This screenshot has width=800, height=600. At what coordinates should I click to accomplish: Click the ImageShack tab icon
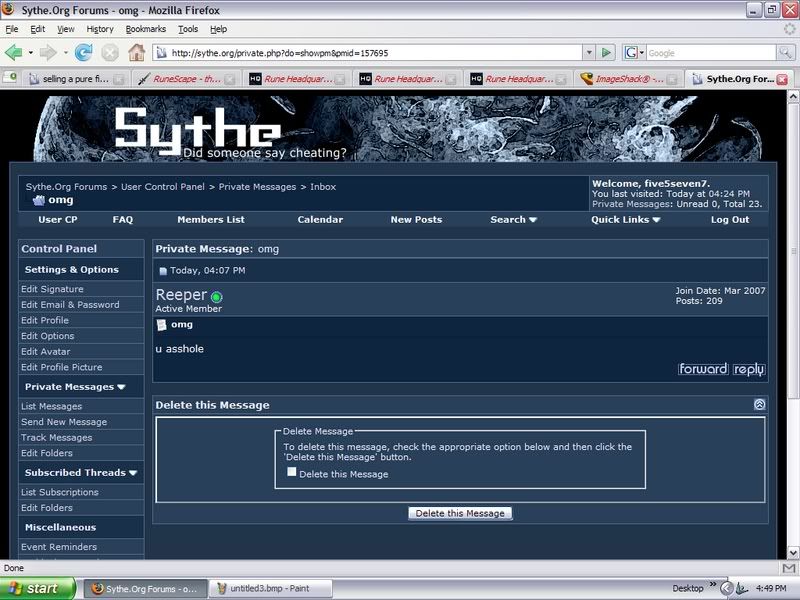tap(587, 79)
